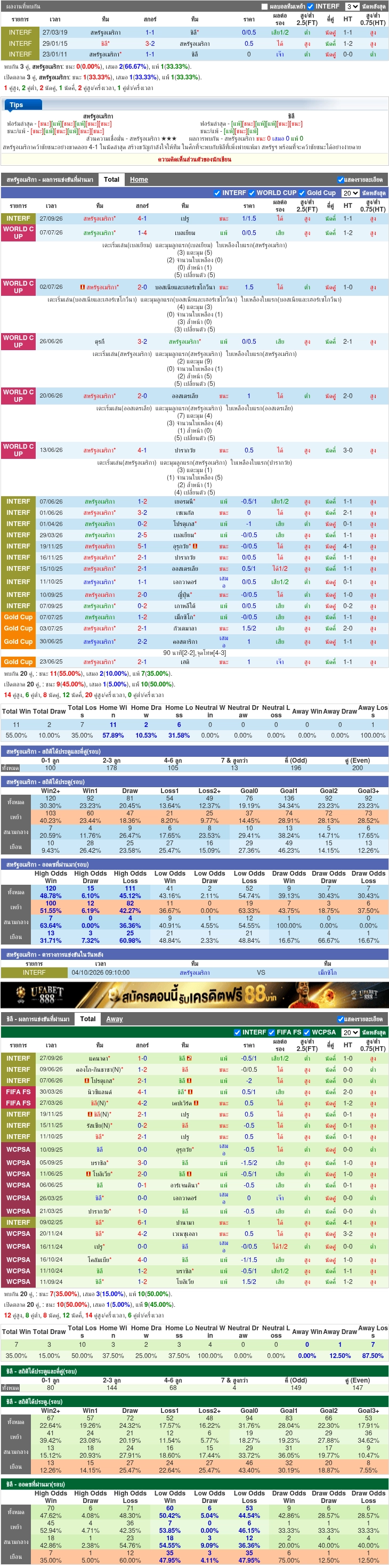Open the 1-1 score of 27/03/19 head-to-head match
This screenshot has width=389, height=1568.
[150, 33]
